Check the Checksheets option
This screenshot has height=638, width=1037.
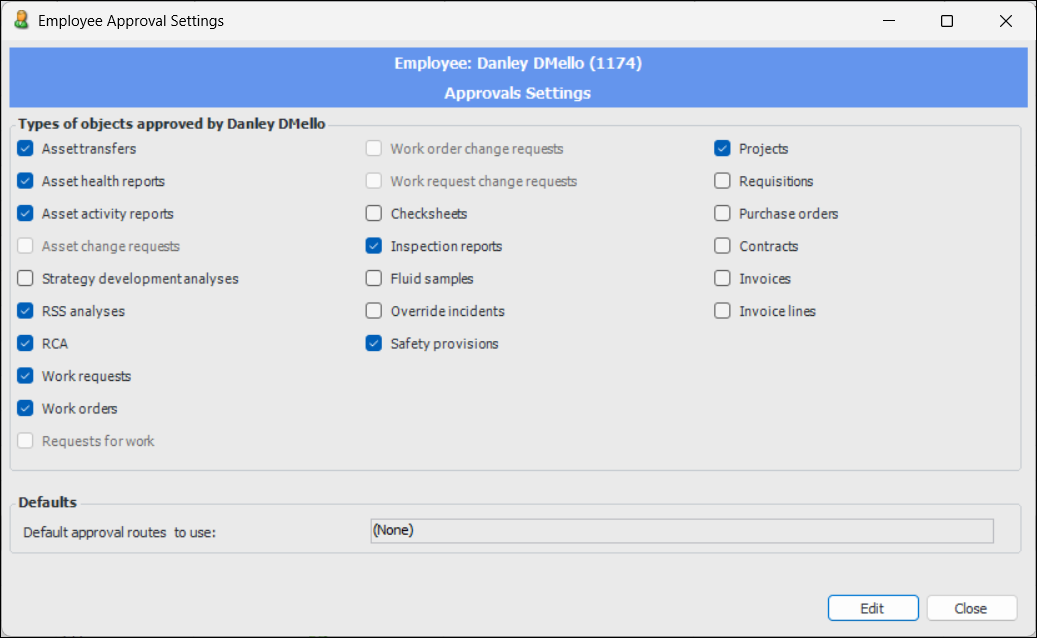coord(374,214)
